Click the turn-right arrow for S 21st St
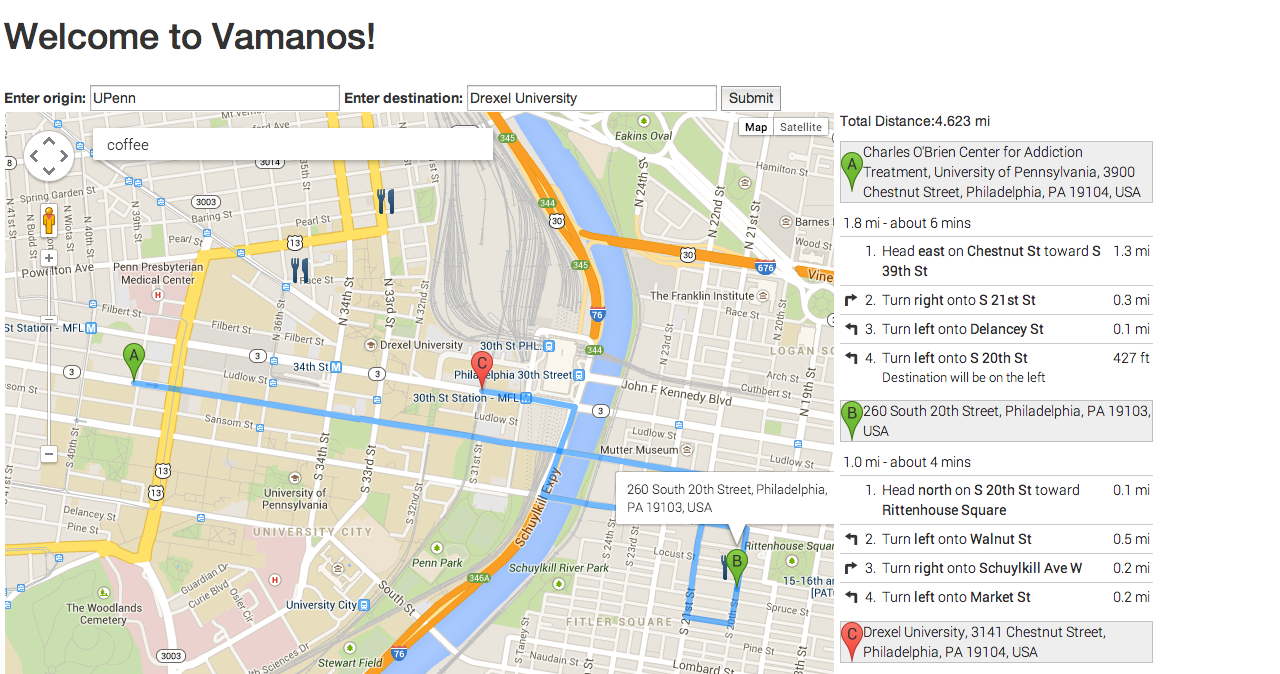Screen dimensions: 1280x674 click(851, 300)
